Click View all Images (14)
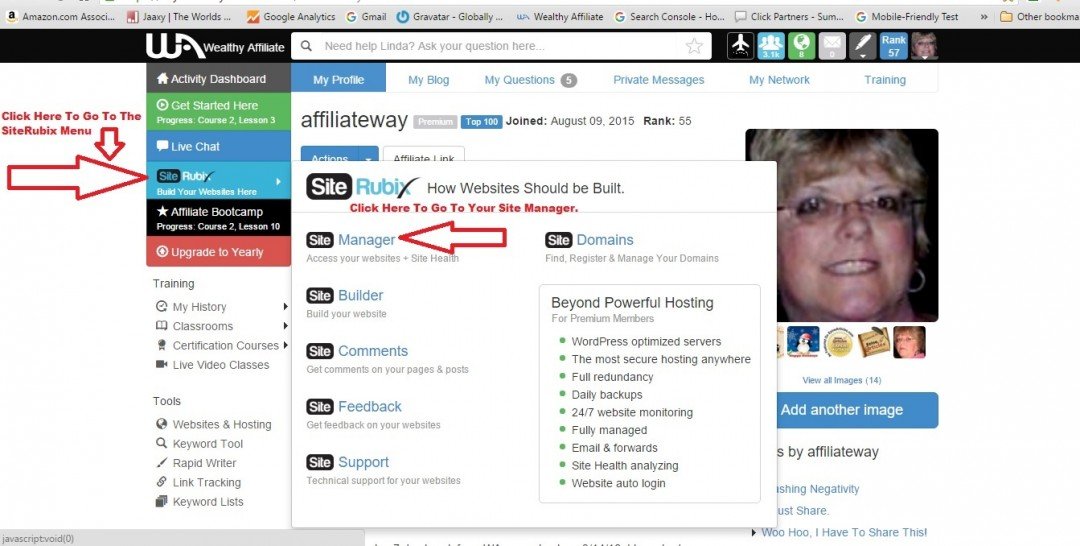 coord(842,380)
